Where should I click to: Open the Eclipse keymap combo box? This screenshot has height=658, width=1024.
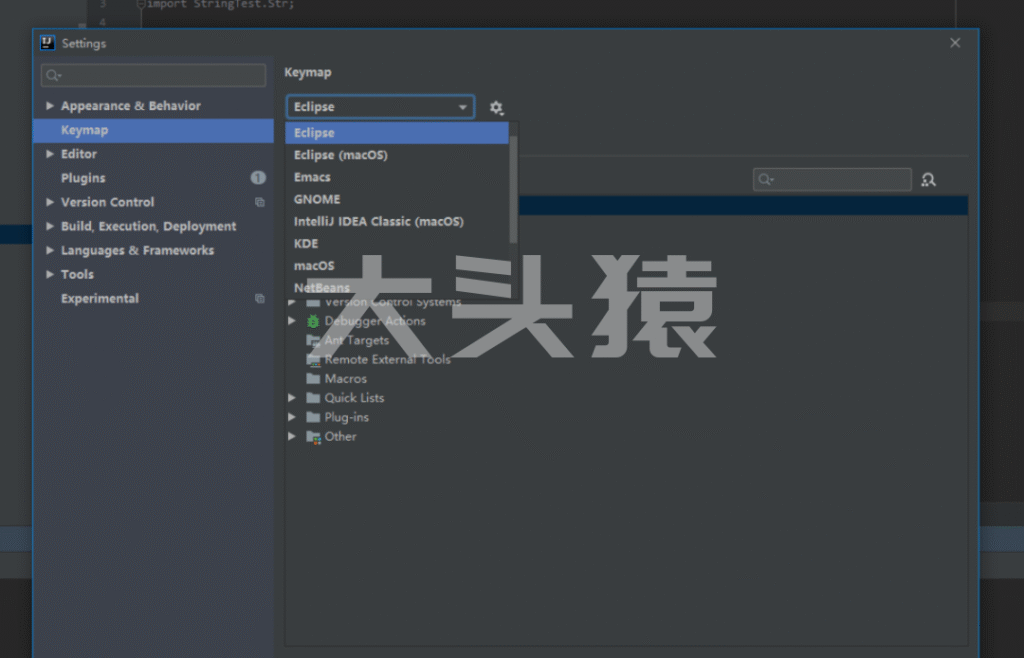click(380, 107)
